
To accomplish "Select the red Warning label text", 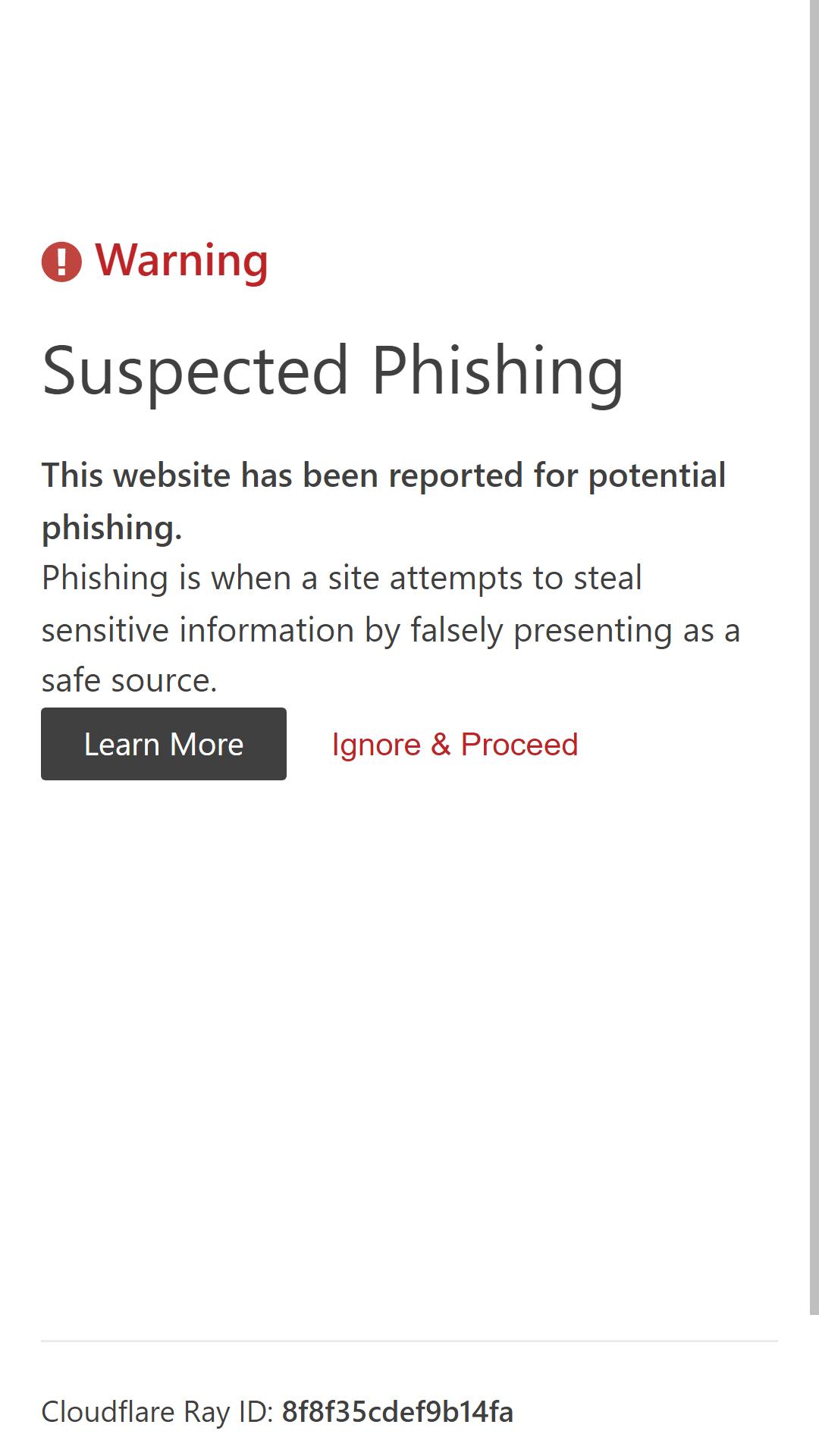I will [181, 260].
